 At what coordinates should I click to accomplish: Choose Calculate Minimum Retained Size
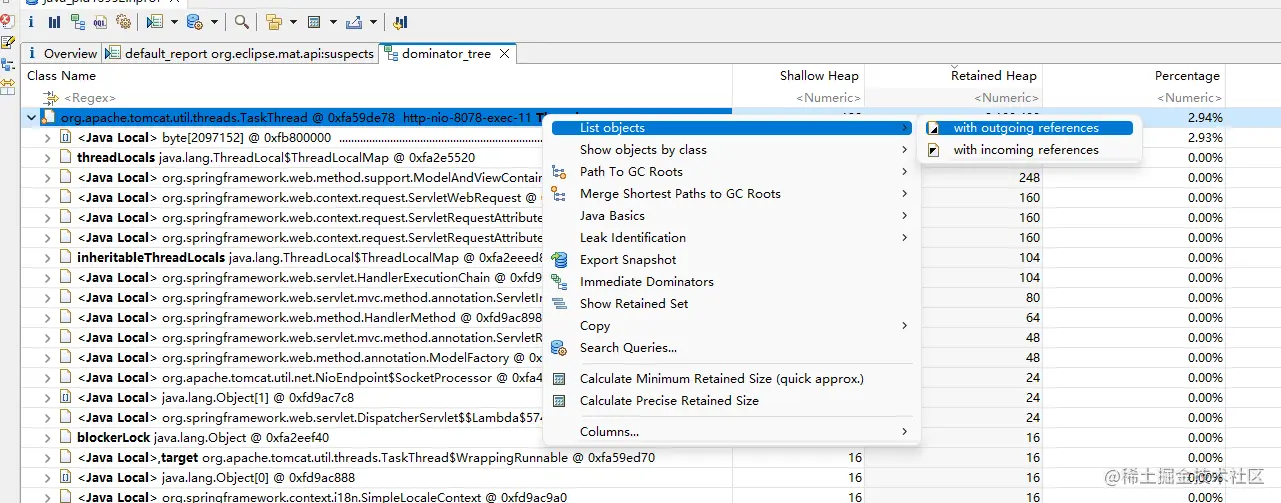[x=731, y=379]
